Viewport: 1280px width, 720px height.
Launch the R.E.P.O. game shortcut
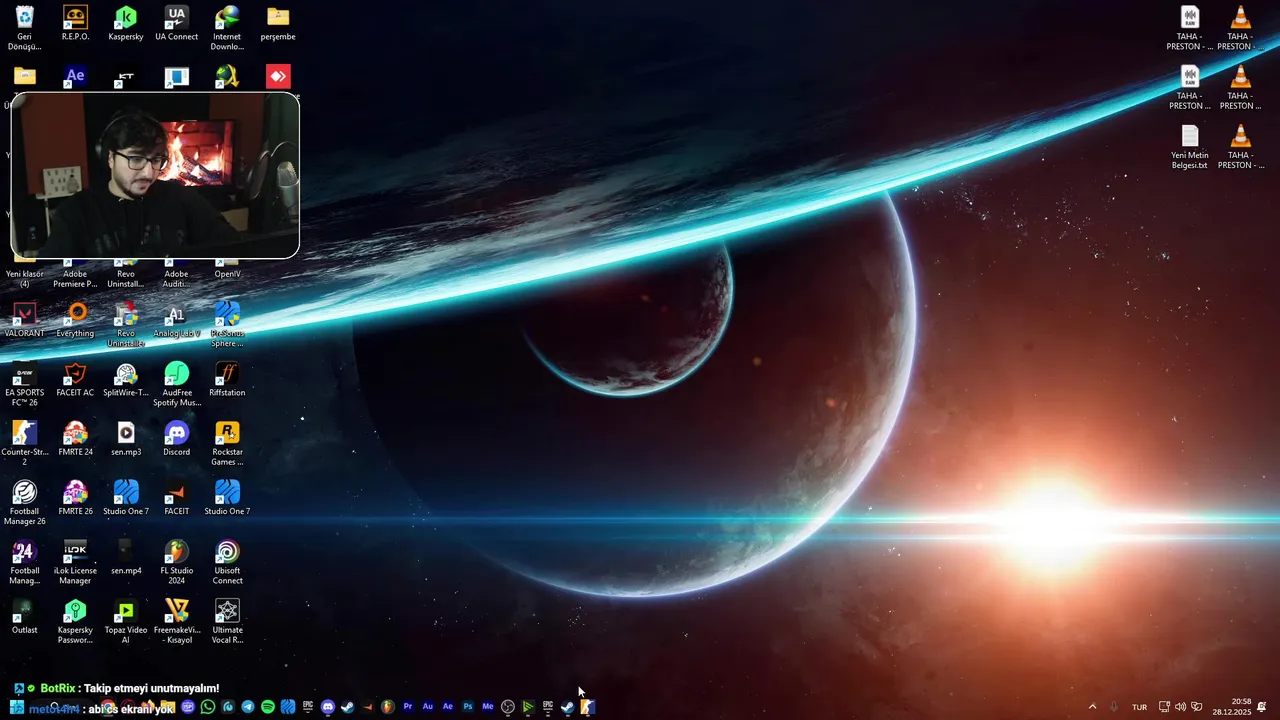click(x=75, y=24)
